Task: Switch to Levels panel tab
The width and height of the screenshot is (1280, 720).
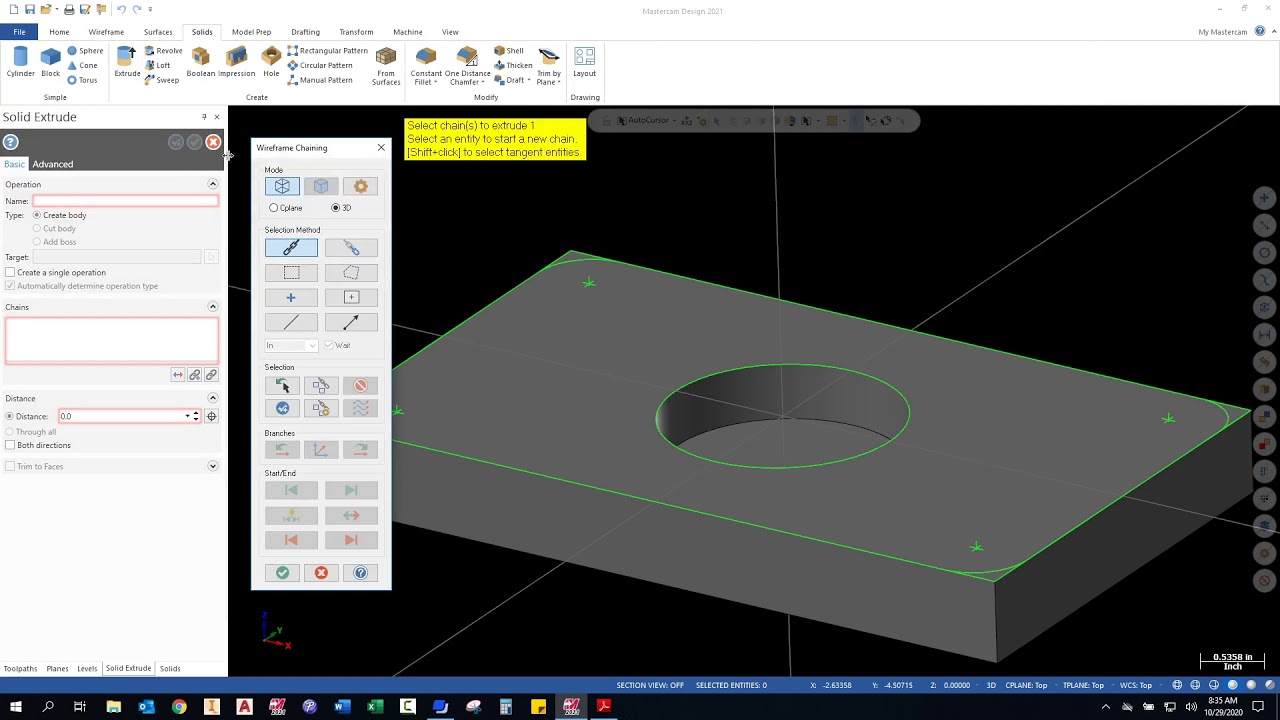Action: click(x=87, y=668)
